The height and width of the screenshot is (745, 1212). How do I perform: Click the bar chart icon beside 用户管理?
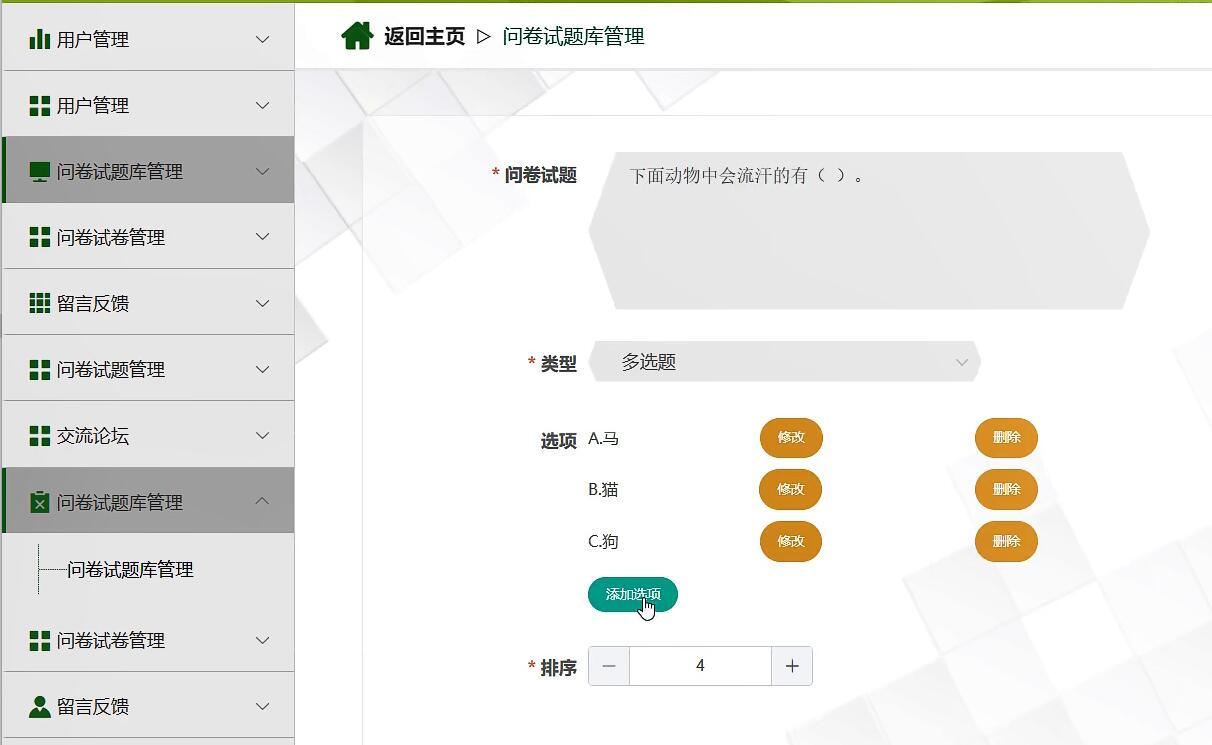[40, 38]
